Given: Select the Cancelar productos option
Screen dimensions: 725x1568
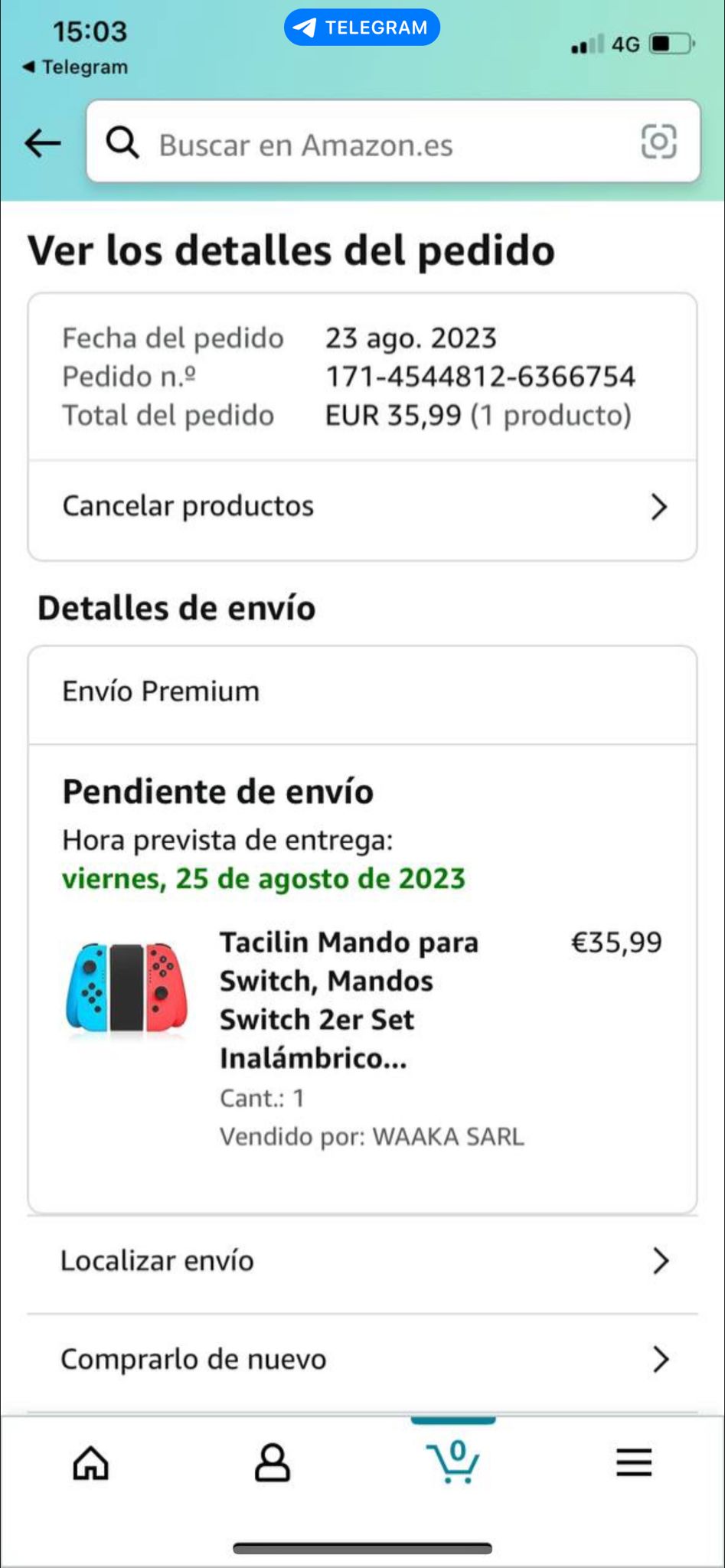Looking at the screenshot, I should click(188, 506).
